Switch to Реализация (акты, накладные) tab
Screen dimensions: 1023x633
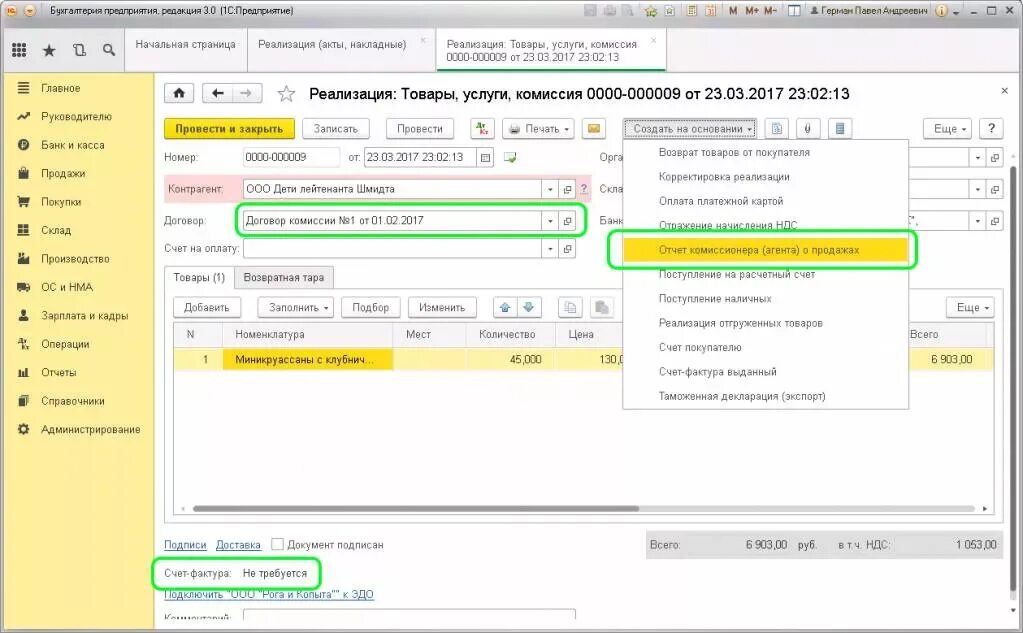click(332, 44)
